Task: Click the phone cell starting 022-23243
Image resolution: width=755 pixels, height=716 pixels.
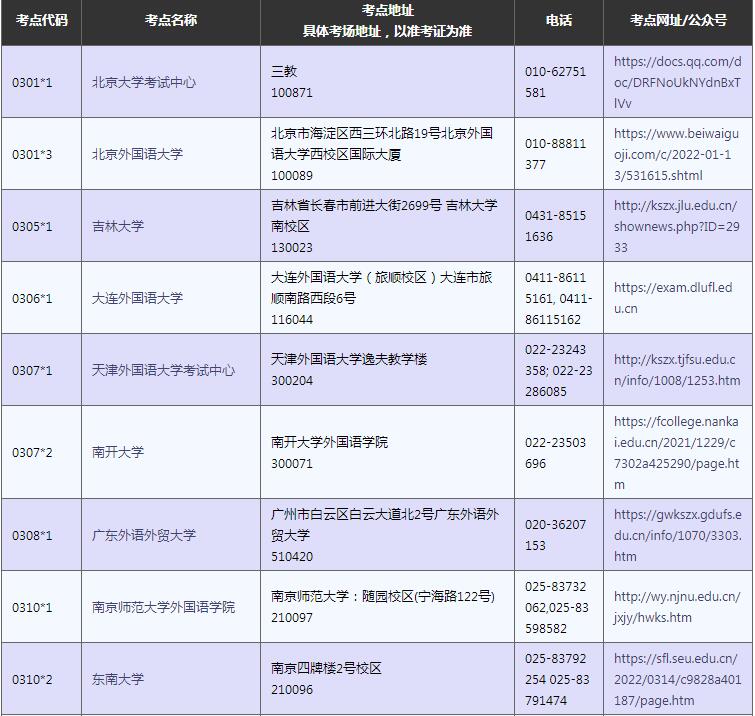Action: pos(559,370)
